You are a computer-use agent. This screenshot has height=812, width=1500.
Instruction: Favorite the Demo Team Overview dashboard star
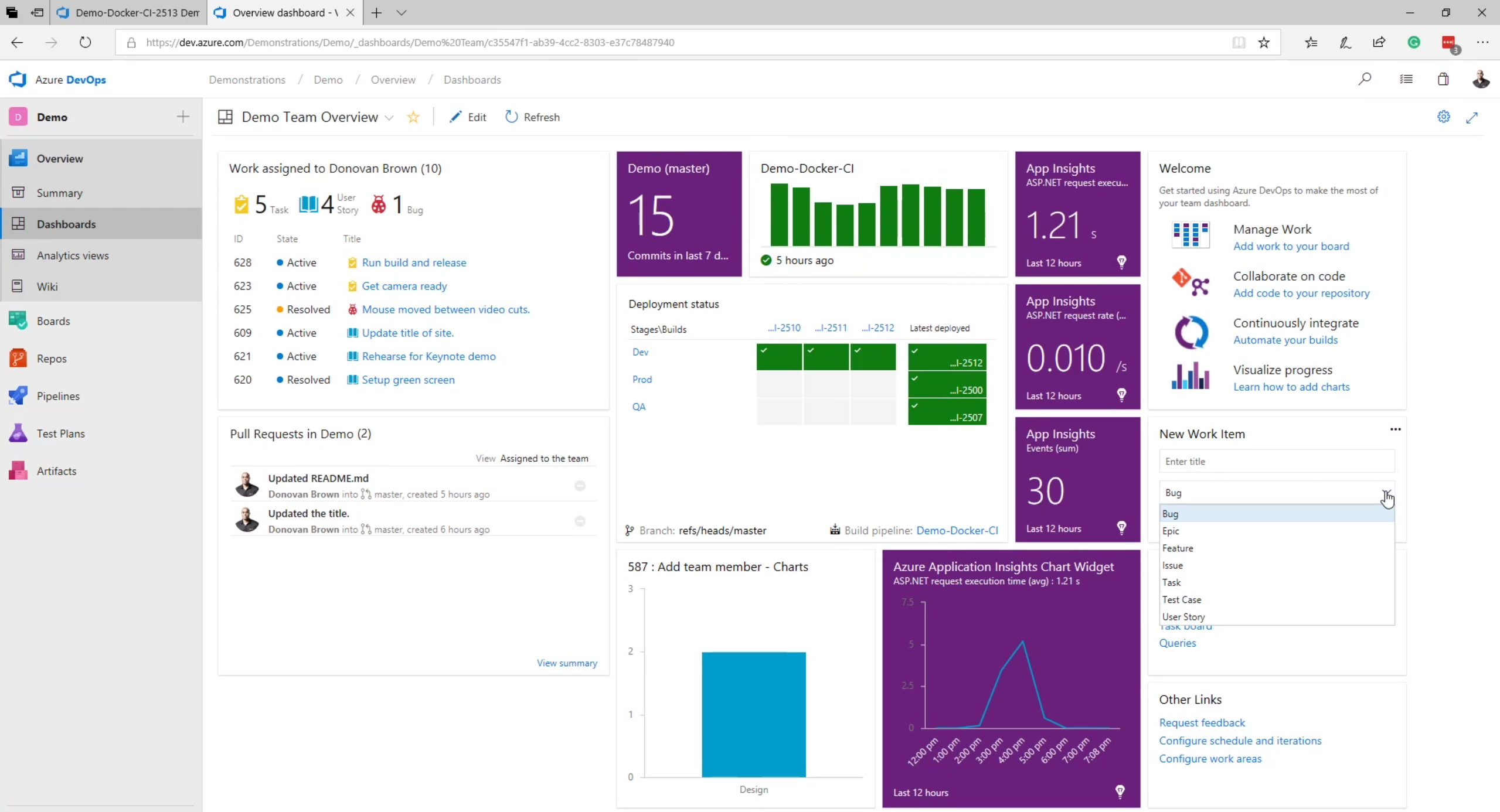[413, 117]
